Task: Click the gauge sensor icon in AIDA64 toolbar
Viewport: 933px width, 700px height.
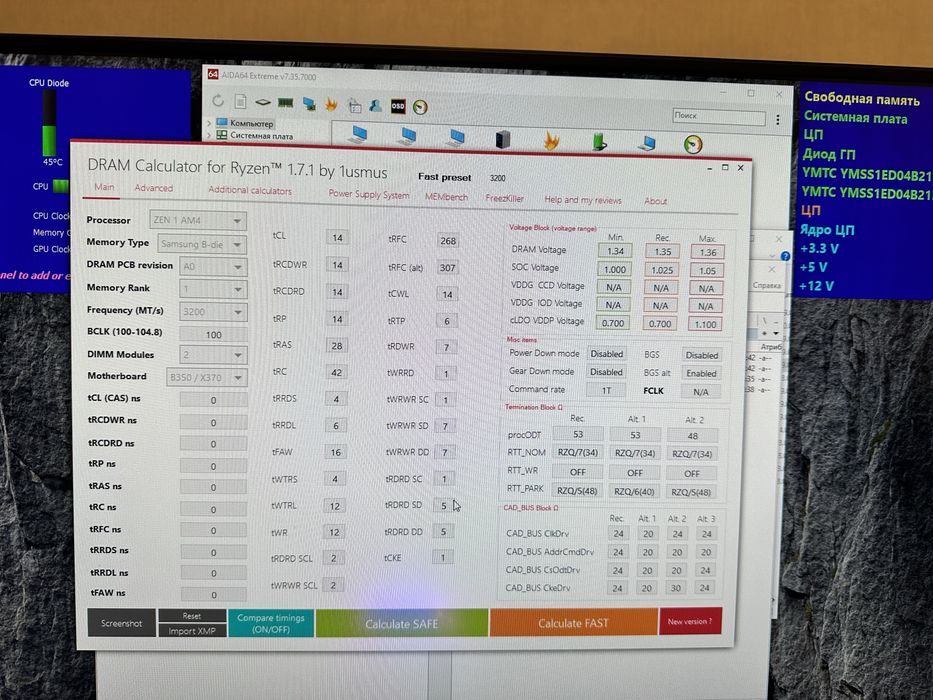Action: (x=420, y=107)
